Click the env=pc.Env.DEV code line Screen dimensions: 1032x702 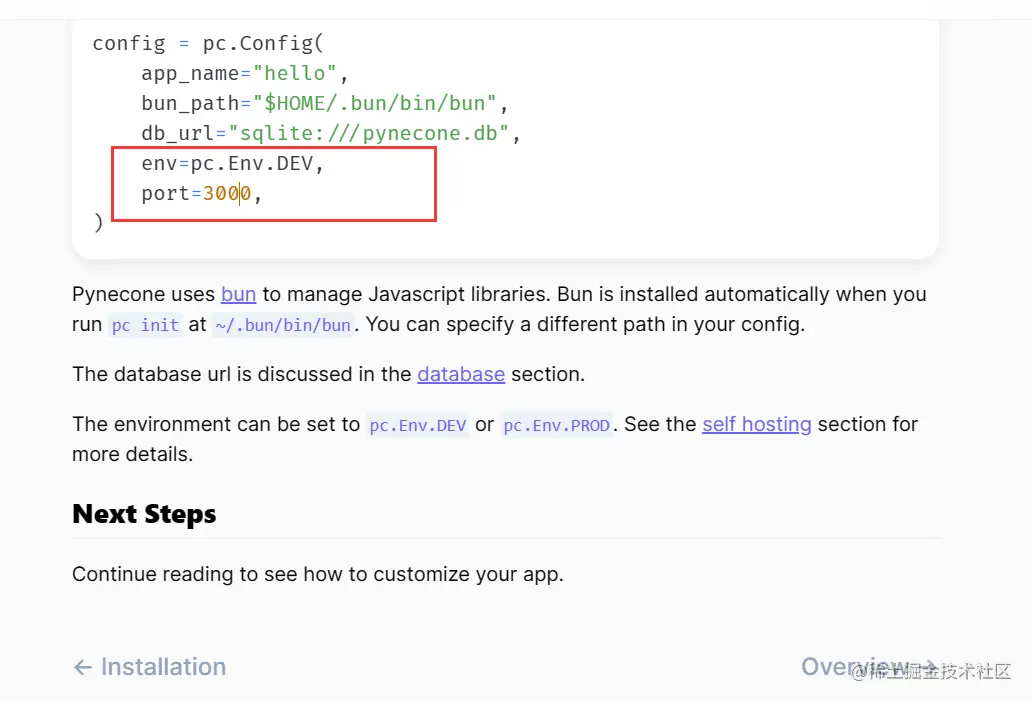click(x=233, y=163)
